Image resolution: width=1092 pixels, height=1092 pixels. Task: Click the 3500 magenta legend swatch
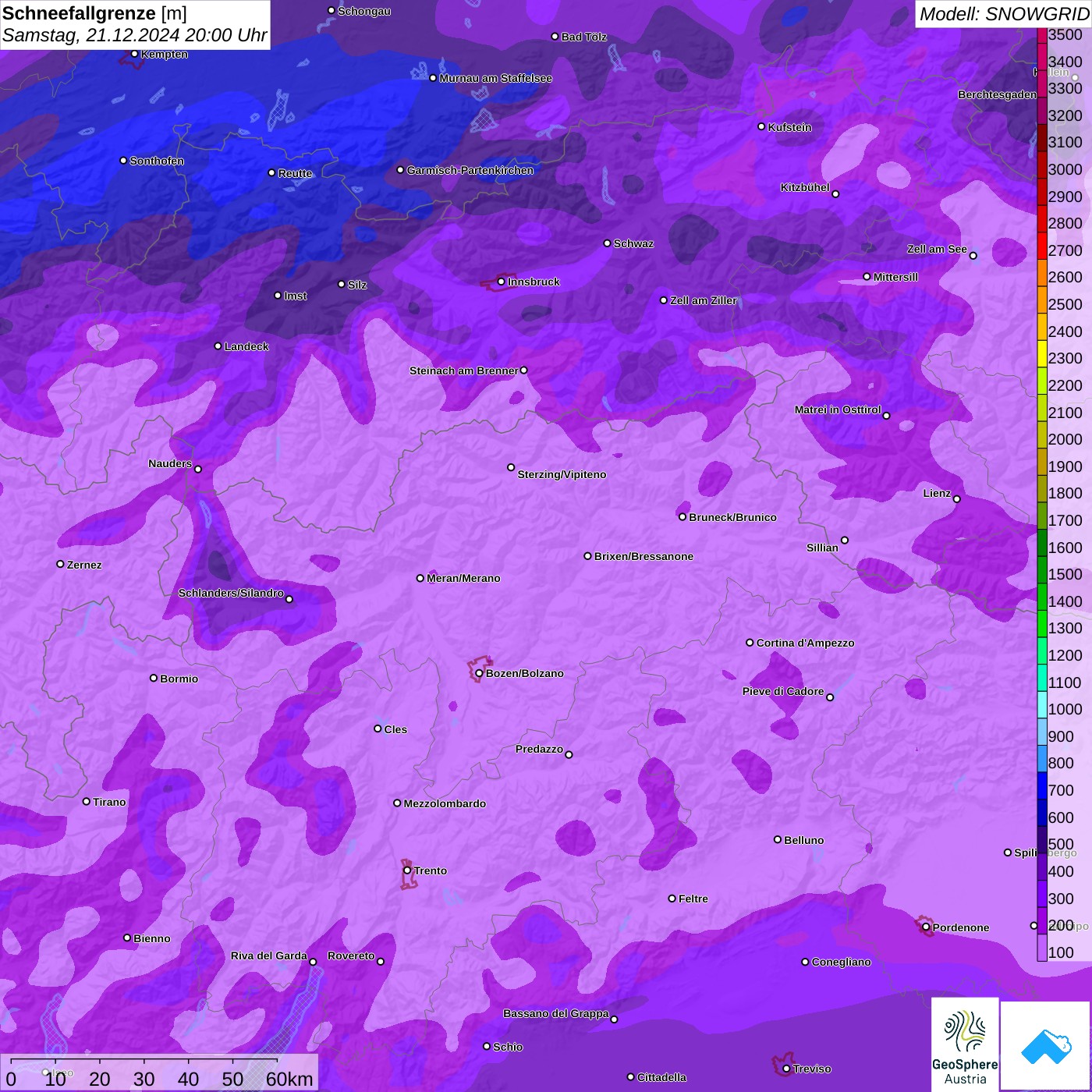pyautogui.click(x=1041, y=35)
